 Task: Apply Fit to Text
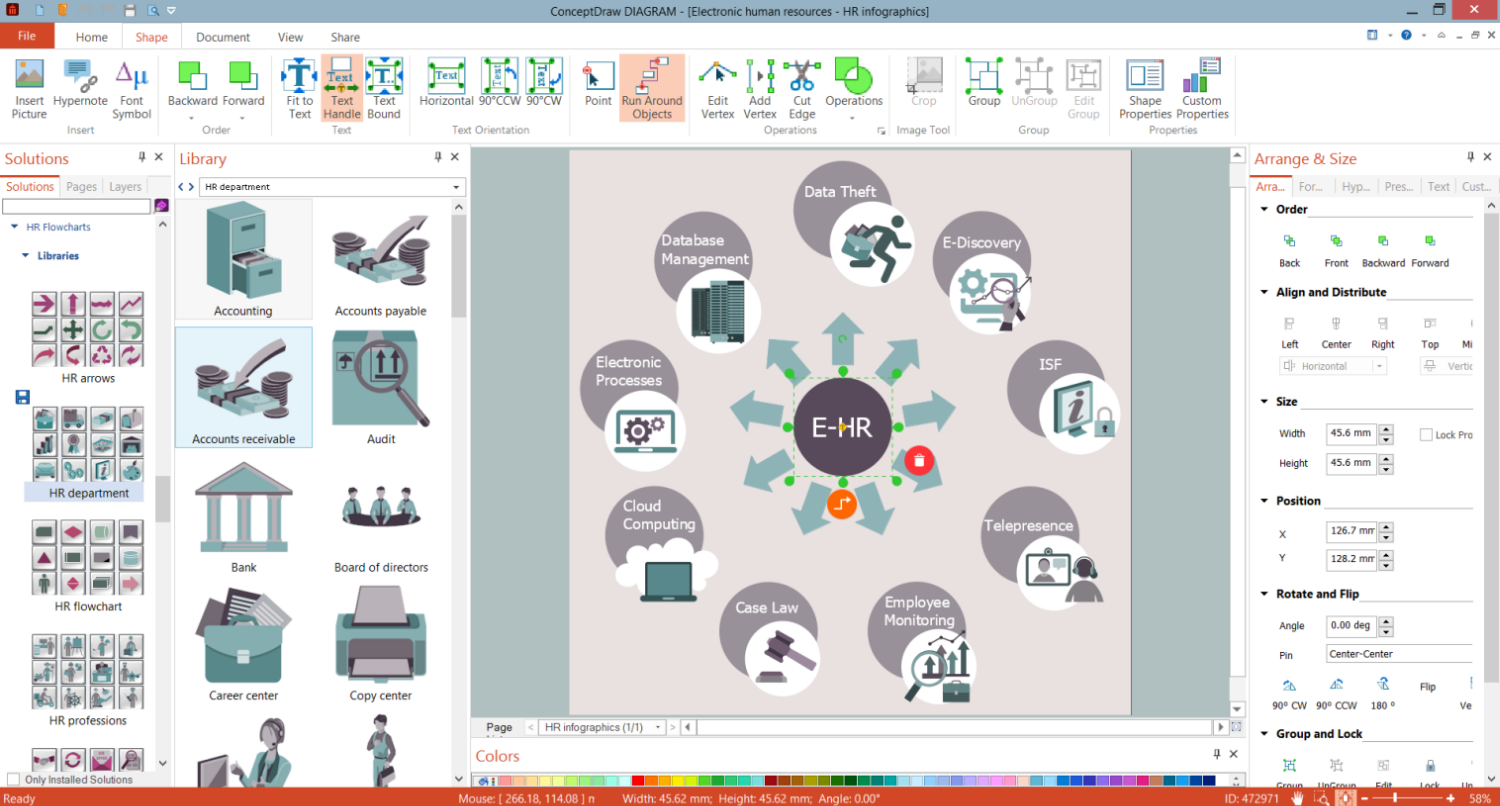coord(299,89)
